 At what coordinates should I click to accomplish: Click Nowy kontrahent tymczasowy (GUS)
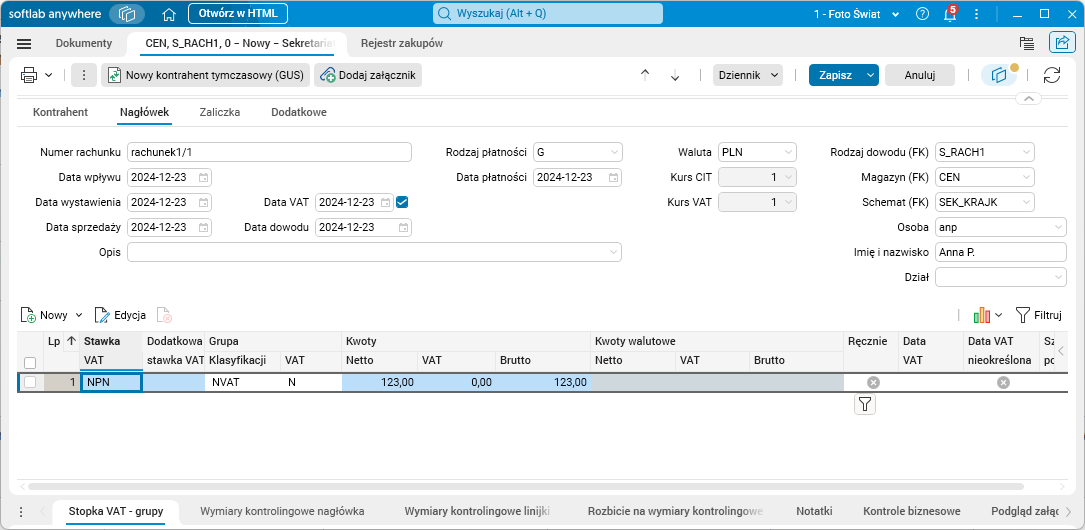point(205,75)
